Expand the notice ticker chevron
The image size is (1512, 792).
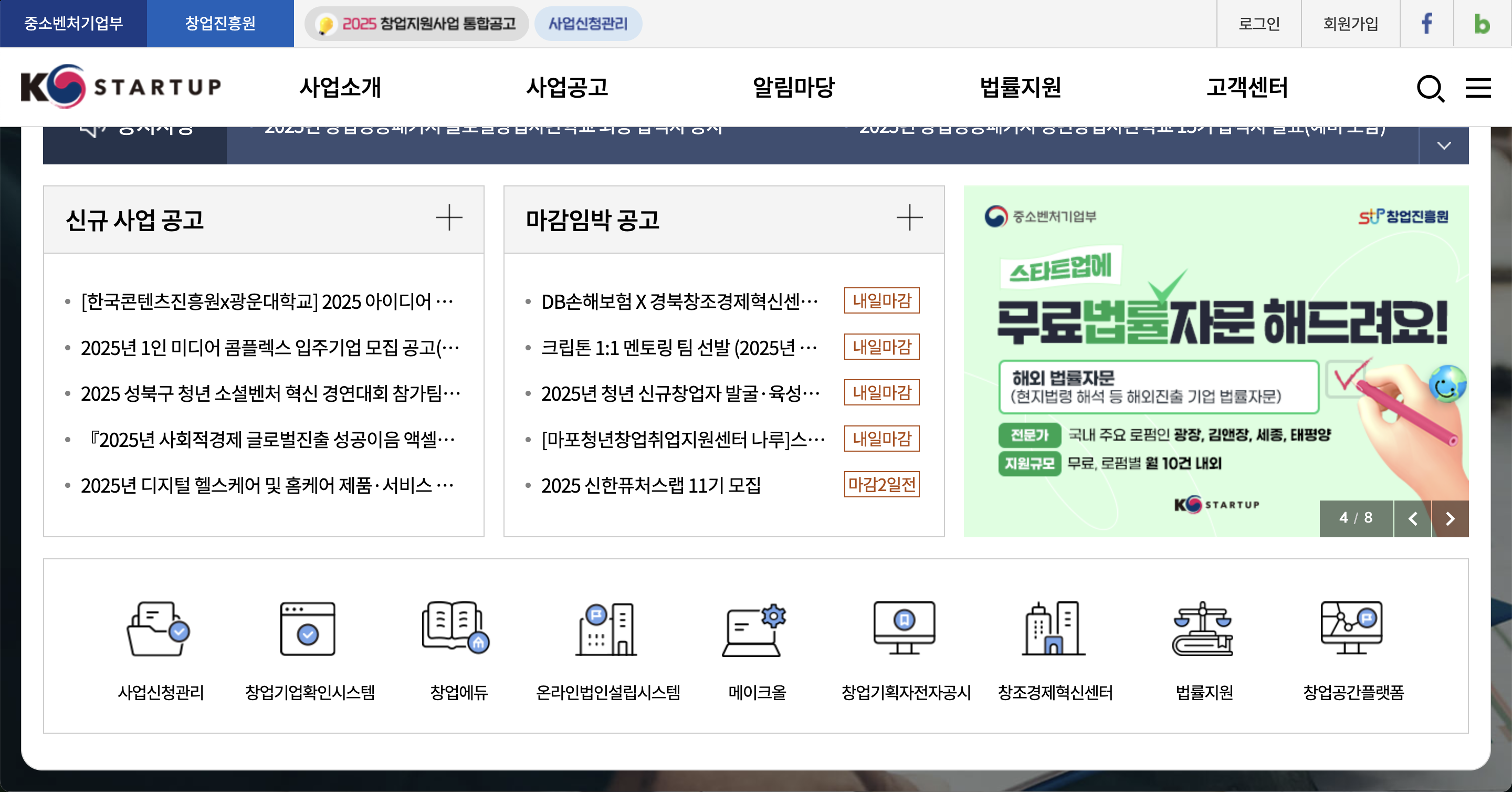pos(1444,145)
